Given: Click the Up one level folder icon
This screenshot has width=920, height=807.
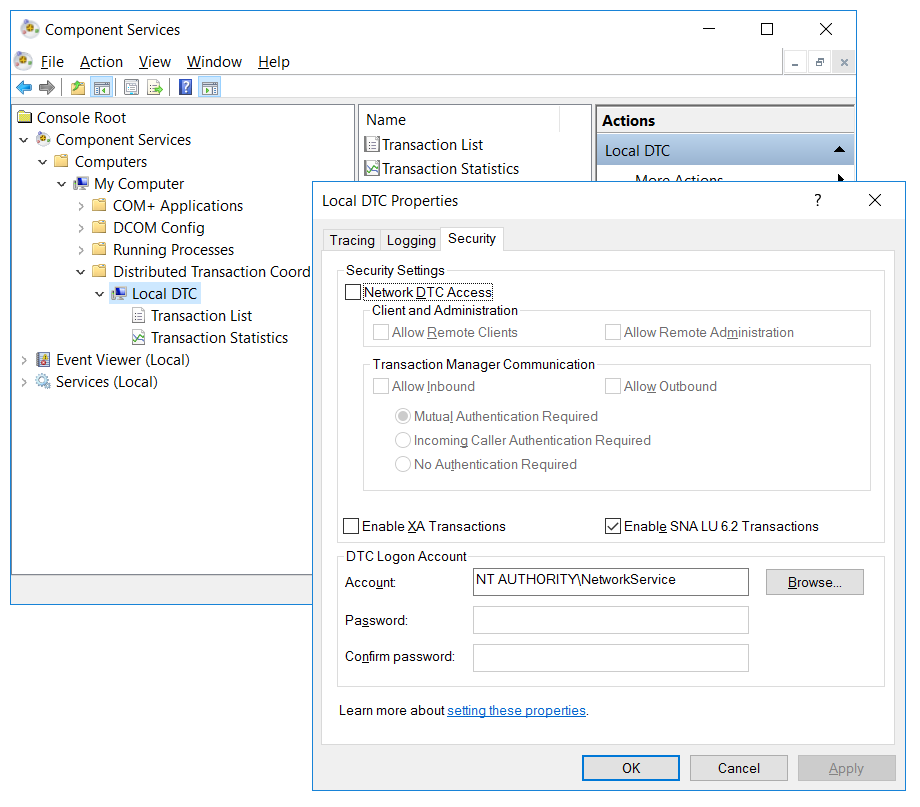Looking at the screenshot, I should [77, 88].
